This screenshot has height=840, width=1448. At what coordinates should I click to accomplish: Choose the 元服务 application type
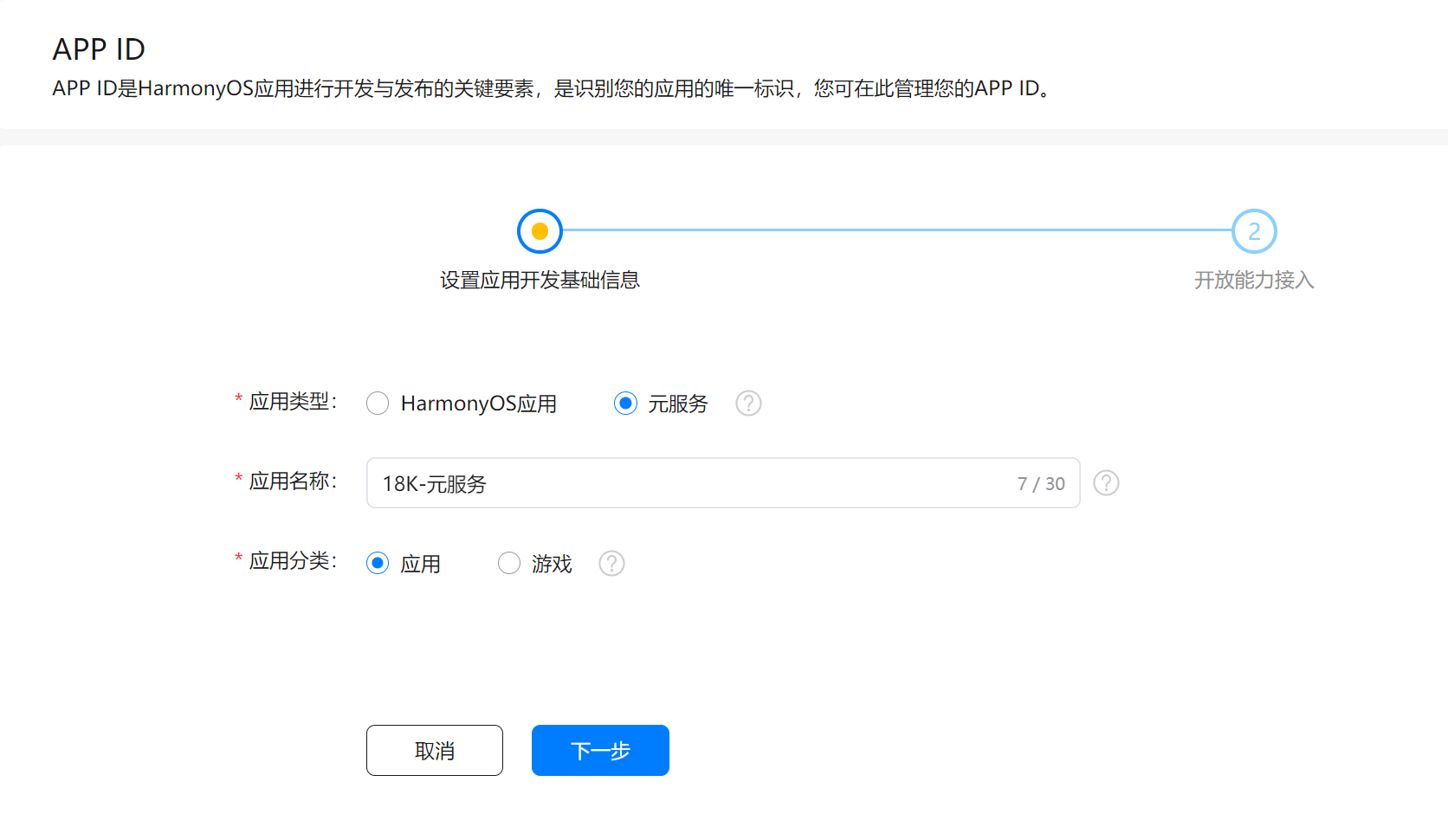[x=625, y=404]
